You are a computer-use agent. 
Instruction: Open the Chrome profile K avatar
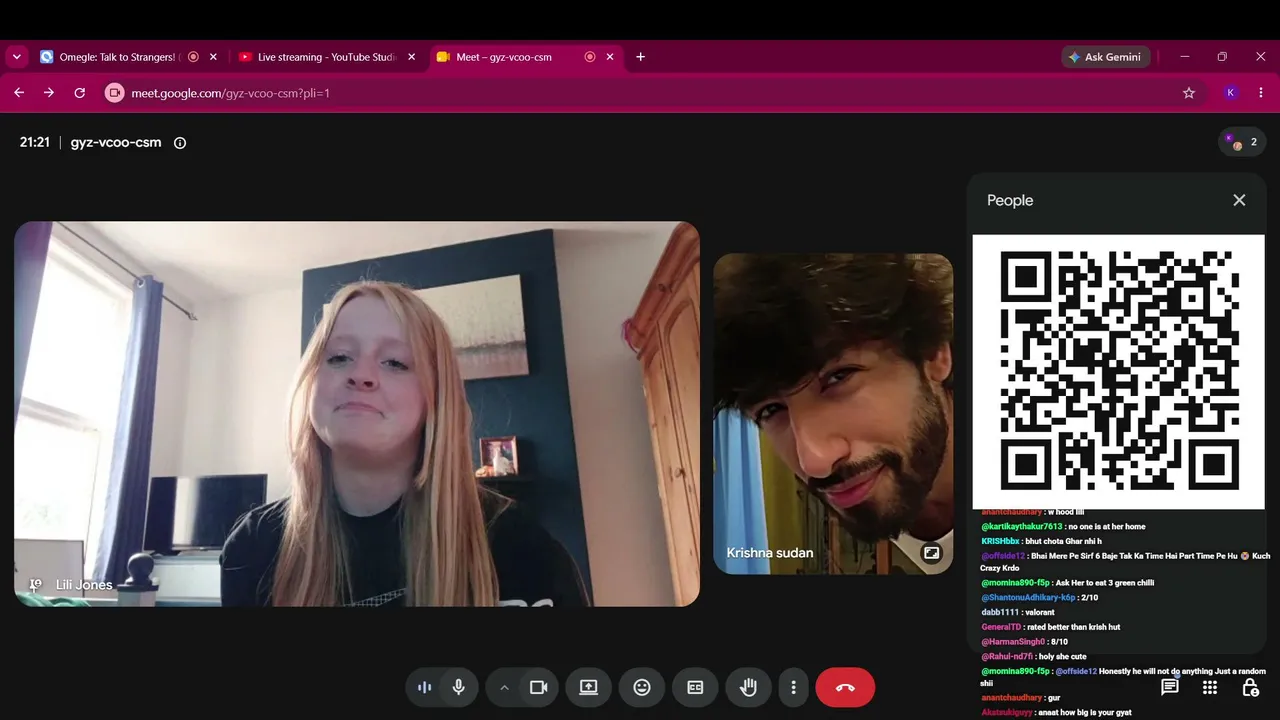click(1231, 93)
